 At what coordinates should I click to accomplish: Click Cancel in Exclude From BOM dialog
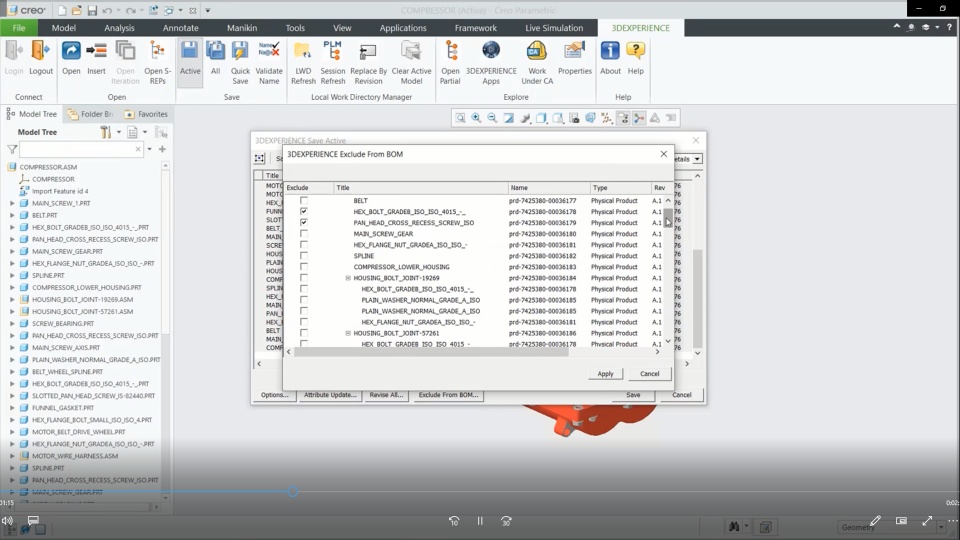click(650, 373)
